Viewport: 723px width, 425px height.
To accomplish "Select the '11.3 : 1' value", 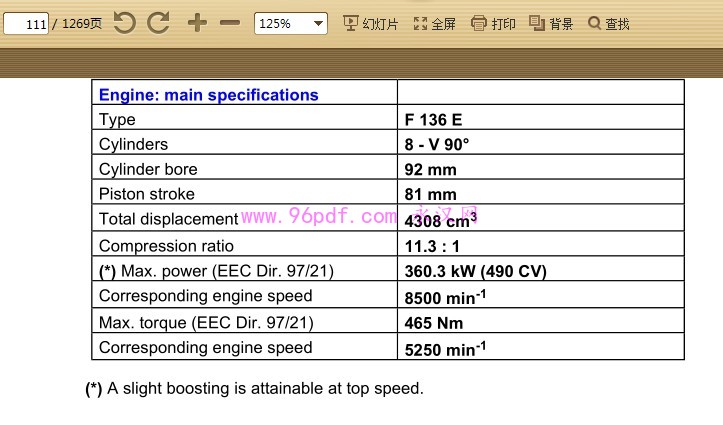I will (432, 246).
